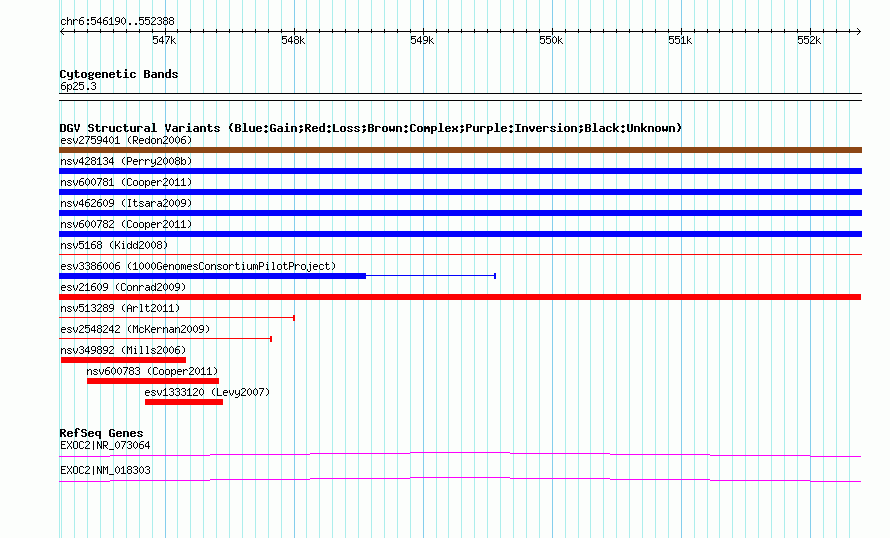Click the Cytogenetic Bands track title
The width and height of the screenshot is (890, 538).
pyautogui.click(x=119, y=74)
